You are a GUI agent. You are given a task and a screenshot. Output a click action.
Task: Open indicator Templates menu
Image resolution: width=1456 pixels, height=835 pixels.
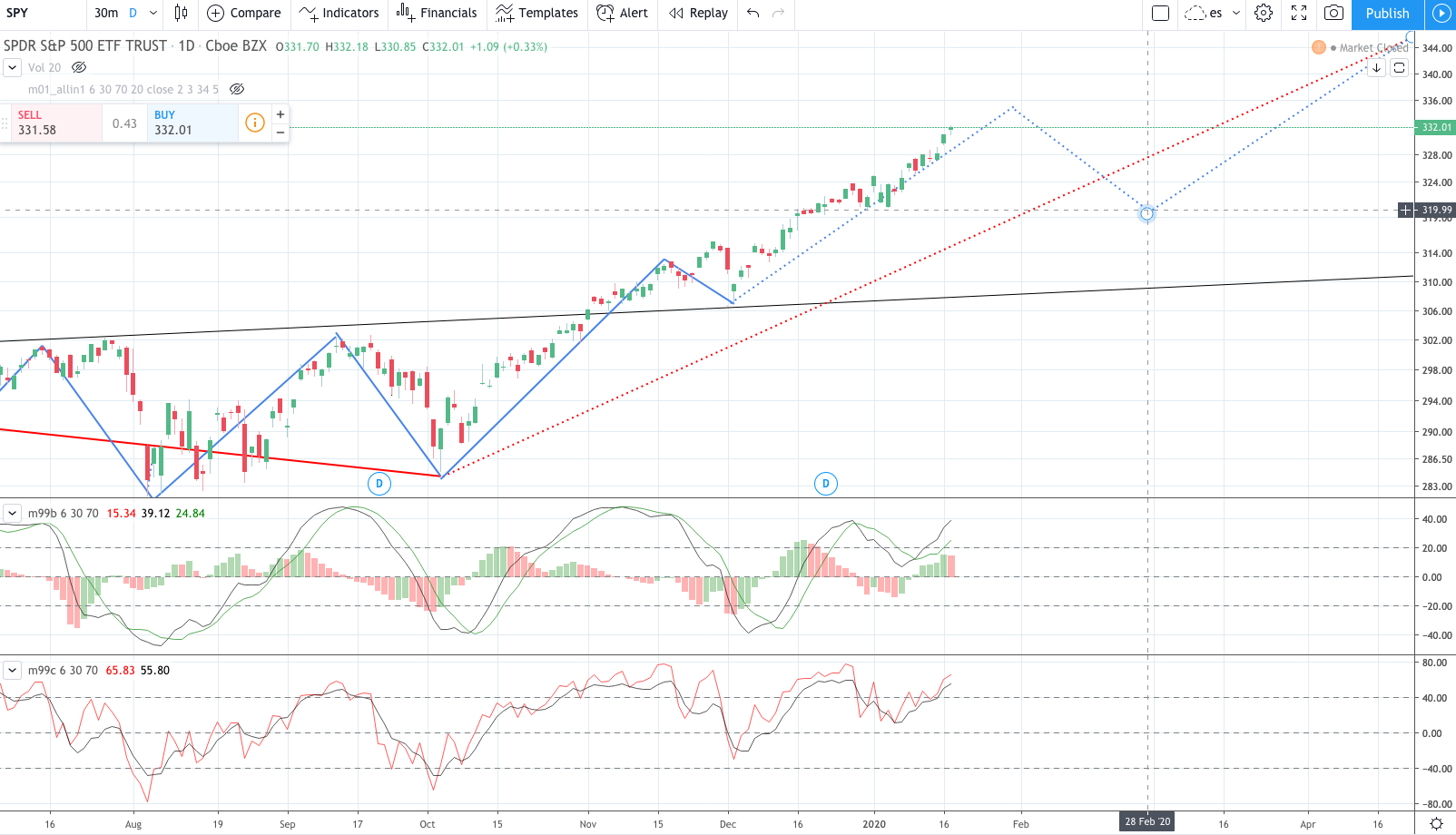pyautogui.click(x=536, y=13)
